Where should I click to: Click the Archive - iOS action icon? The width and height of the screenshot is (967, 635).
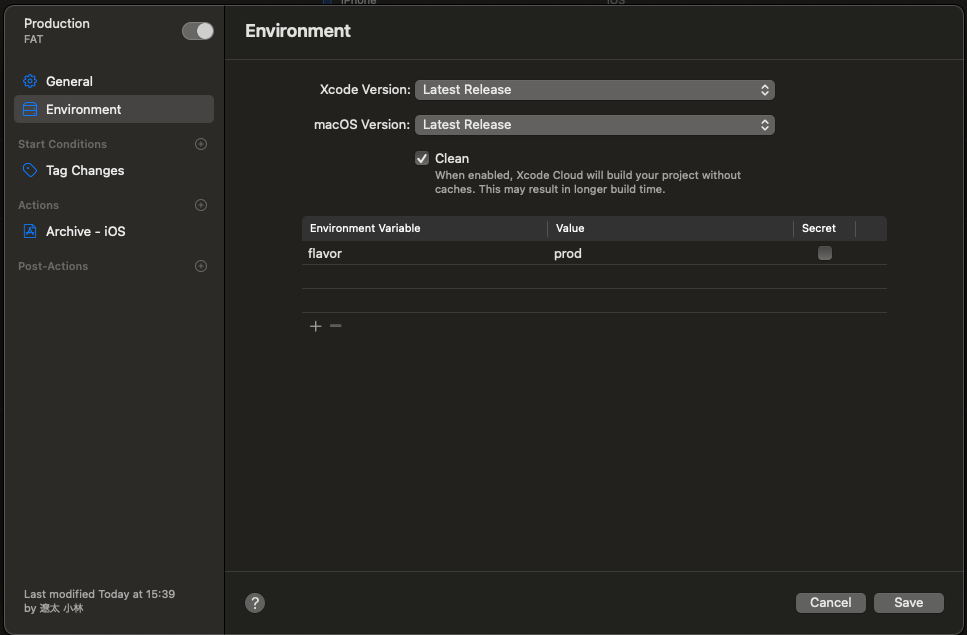coord(30,231)
